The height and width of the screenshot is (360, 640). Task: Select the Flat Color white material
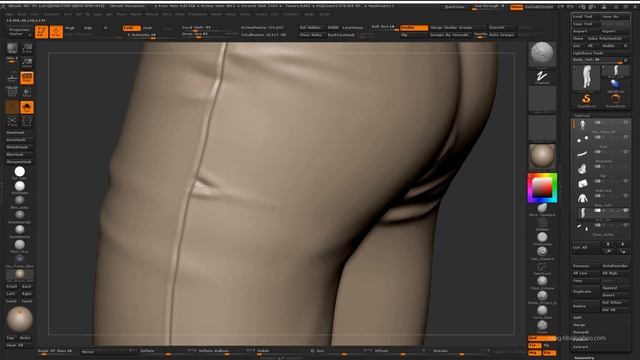20,172
